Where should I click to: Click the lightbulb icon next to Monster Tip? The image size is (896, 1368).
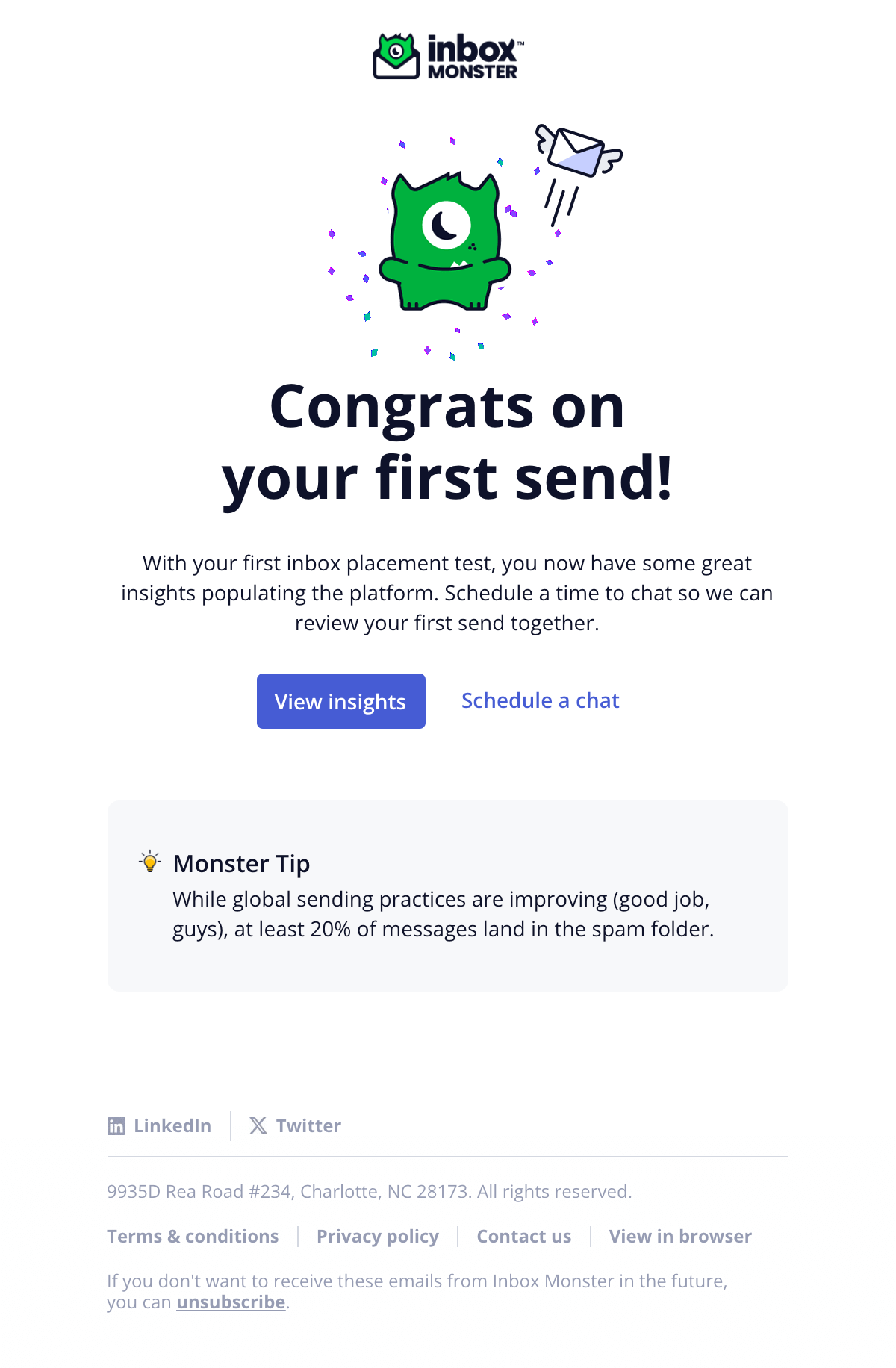point(149,862)
